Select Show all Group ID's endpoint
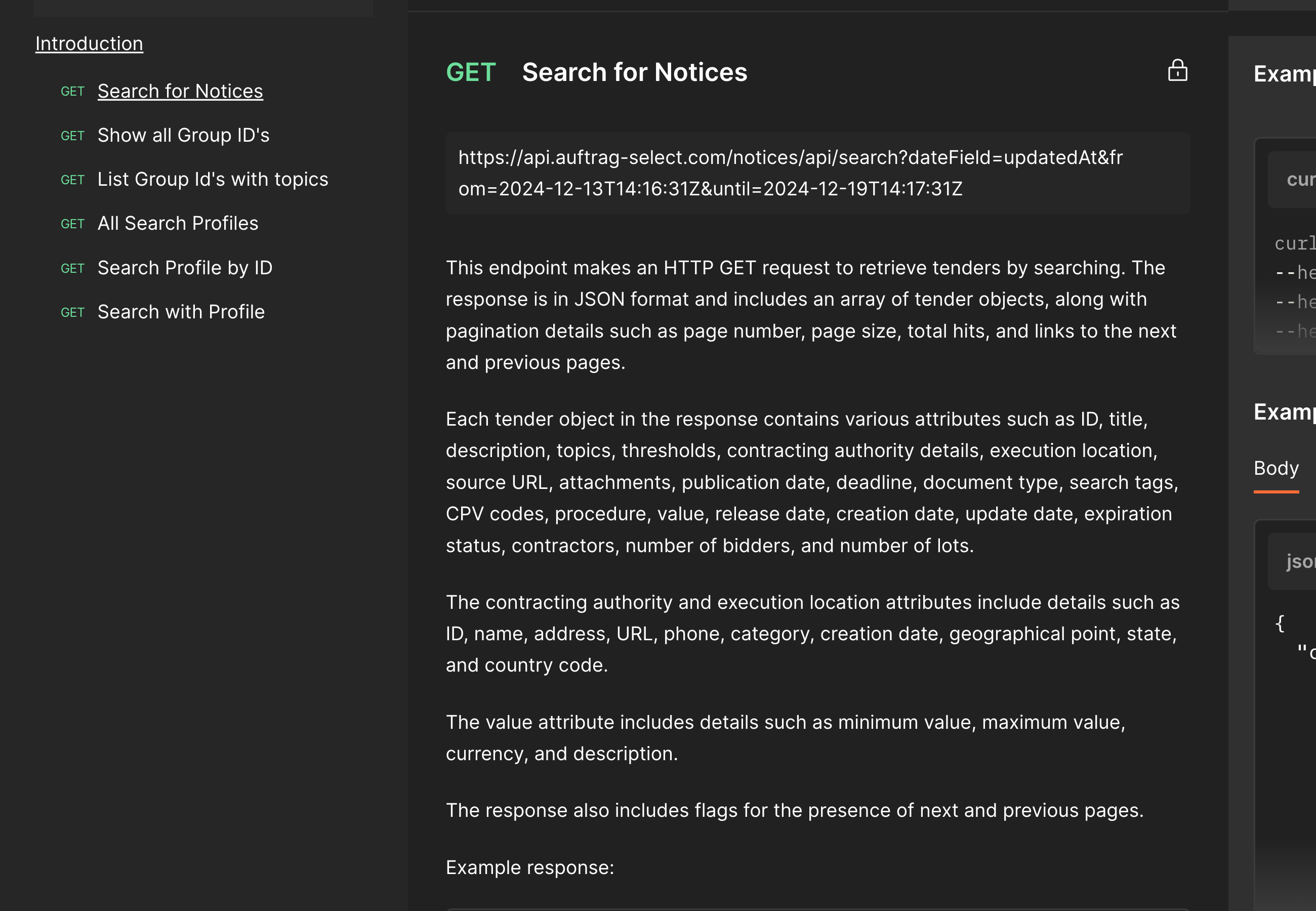The image size is (1316, 911). (183, 135)
